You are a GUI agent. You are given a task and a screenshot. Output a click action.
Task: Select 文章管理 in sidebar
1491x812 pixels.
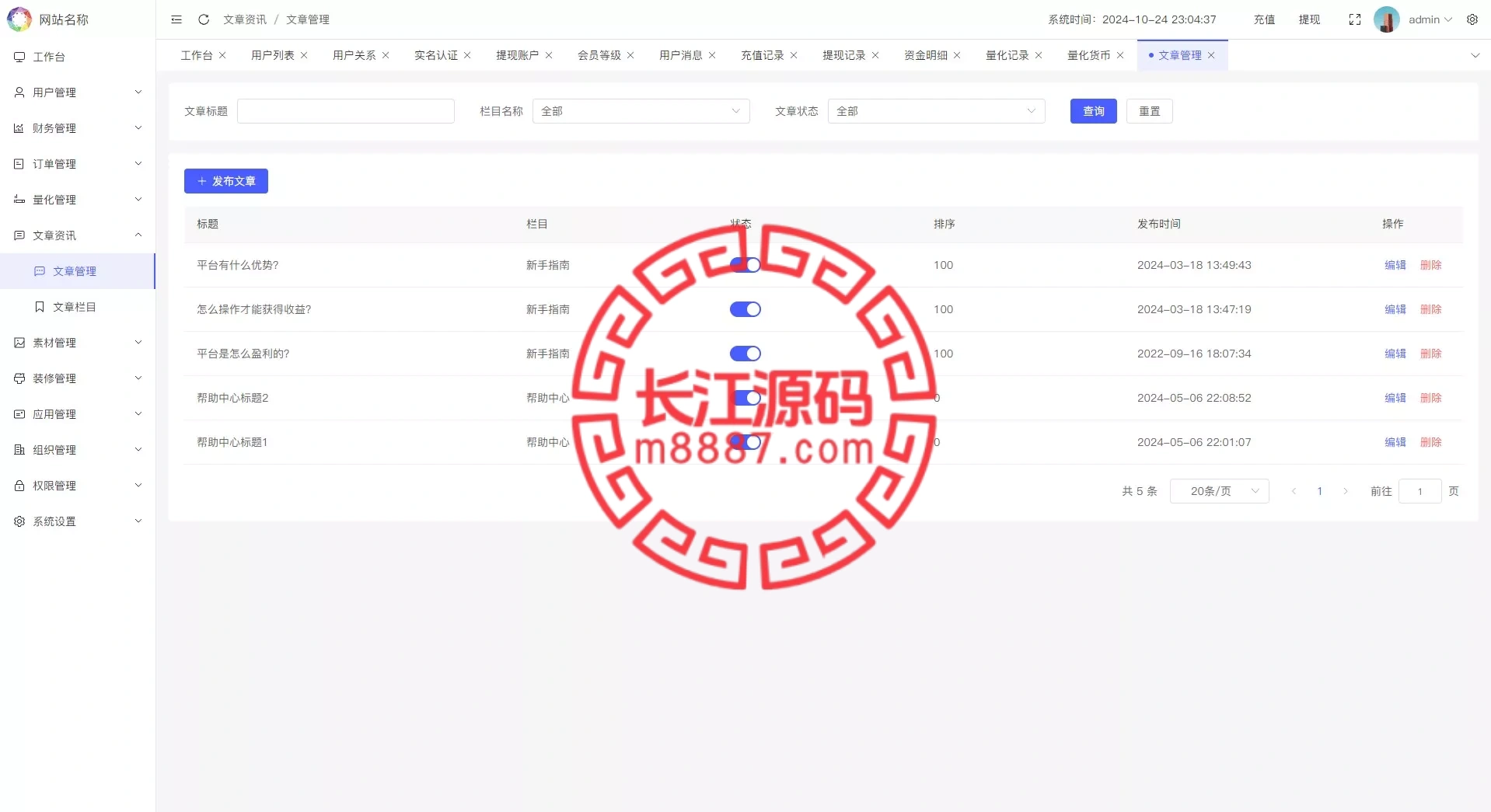(78, 271)
